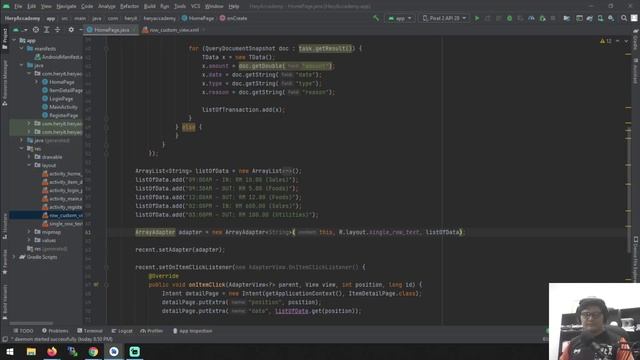This screenshot has height=360, width=640.
Task: Click the Project tree horizontal scrollbar
Action: click(31, 323)
